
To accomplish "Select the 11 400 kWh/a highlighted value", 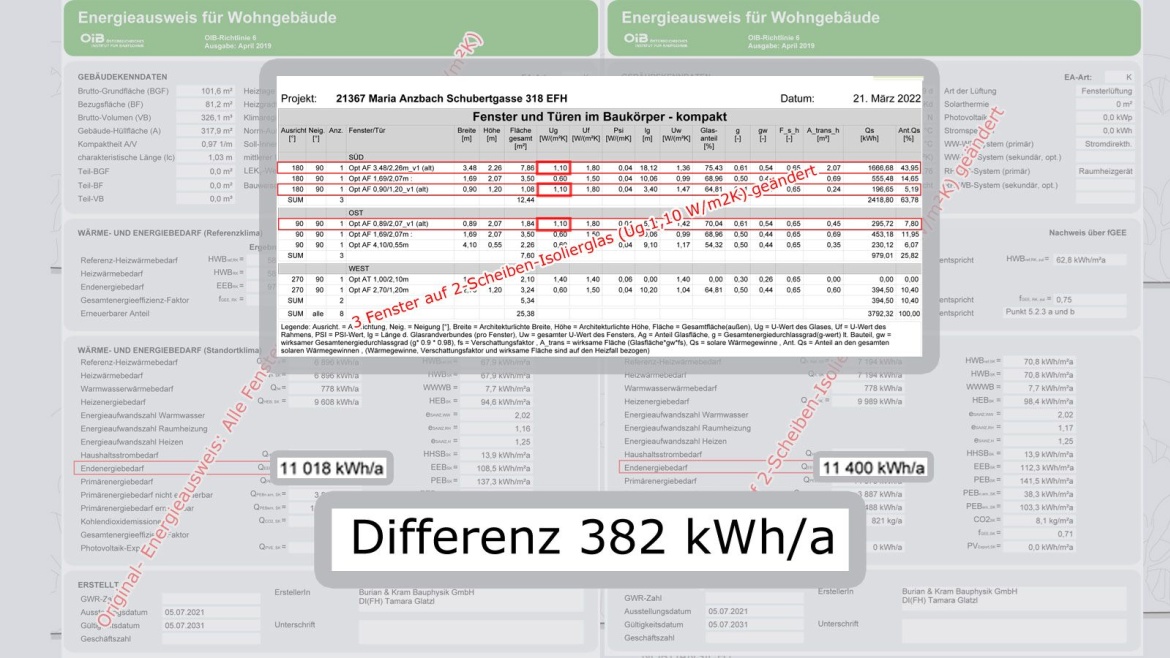I will coord(873,468).
